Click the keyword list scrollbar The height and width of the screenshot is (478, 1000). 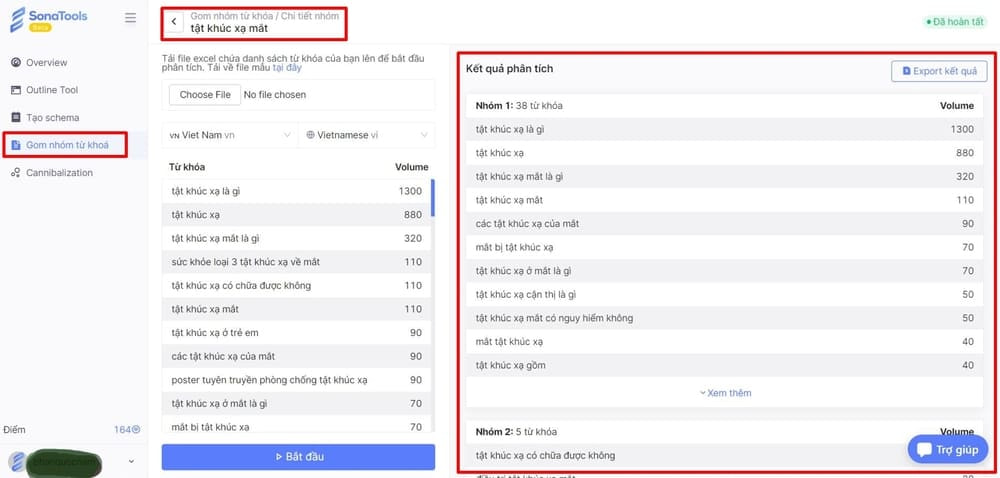click(x=433, y=198)
